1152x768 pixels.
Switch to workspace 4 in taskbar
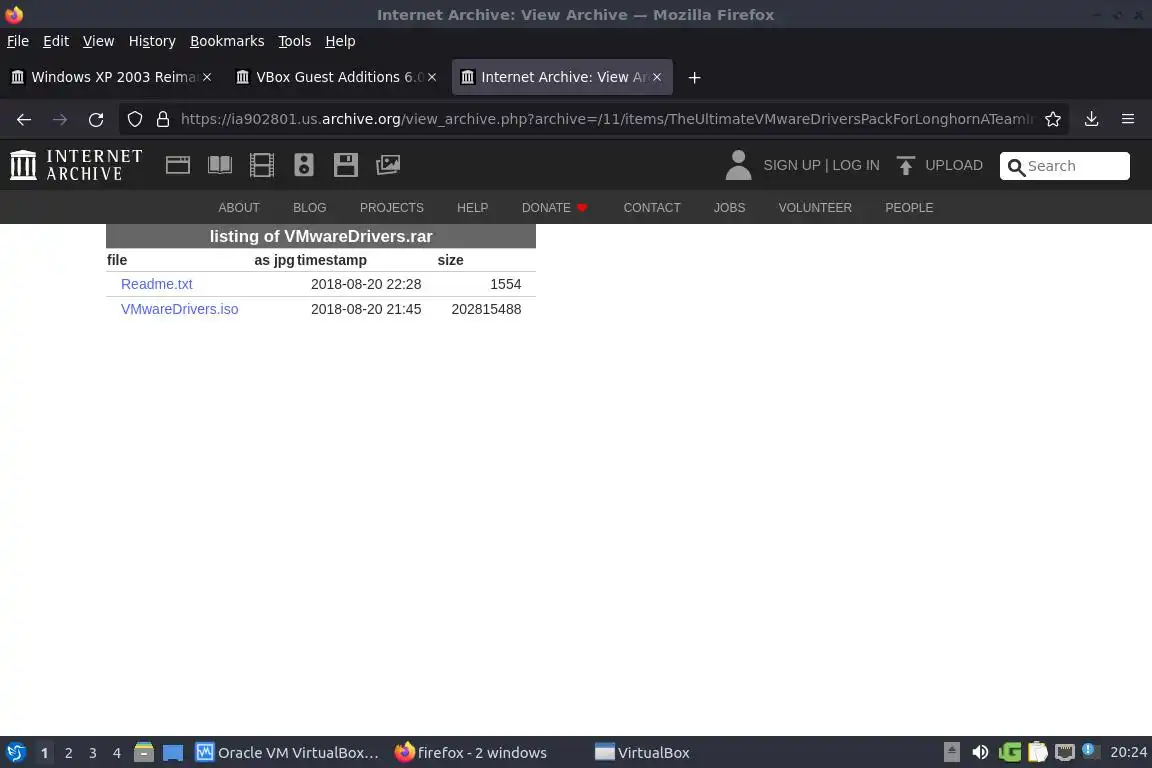[x=117, y=753]
